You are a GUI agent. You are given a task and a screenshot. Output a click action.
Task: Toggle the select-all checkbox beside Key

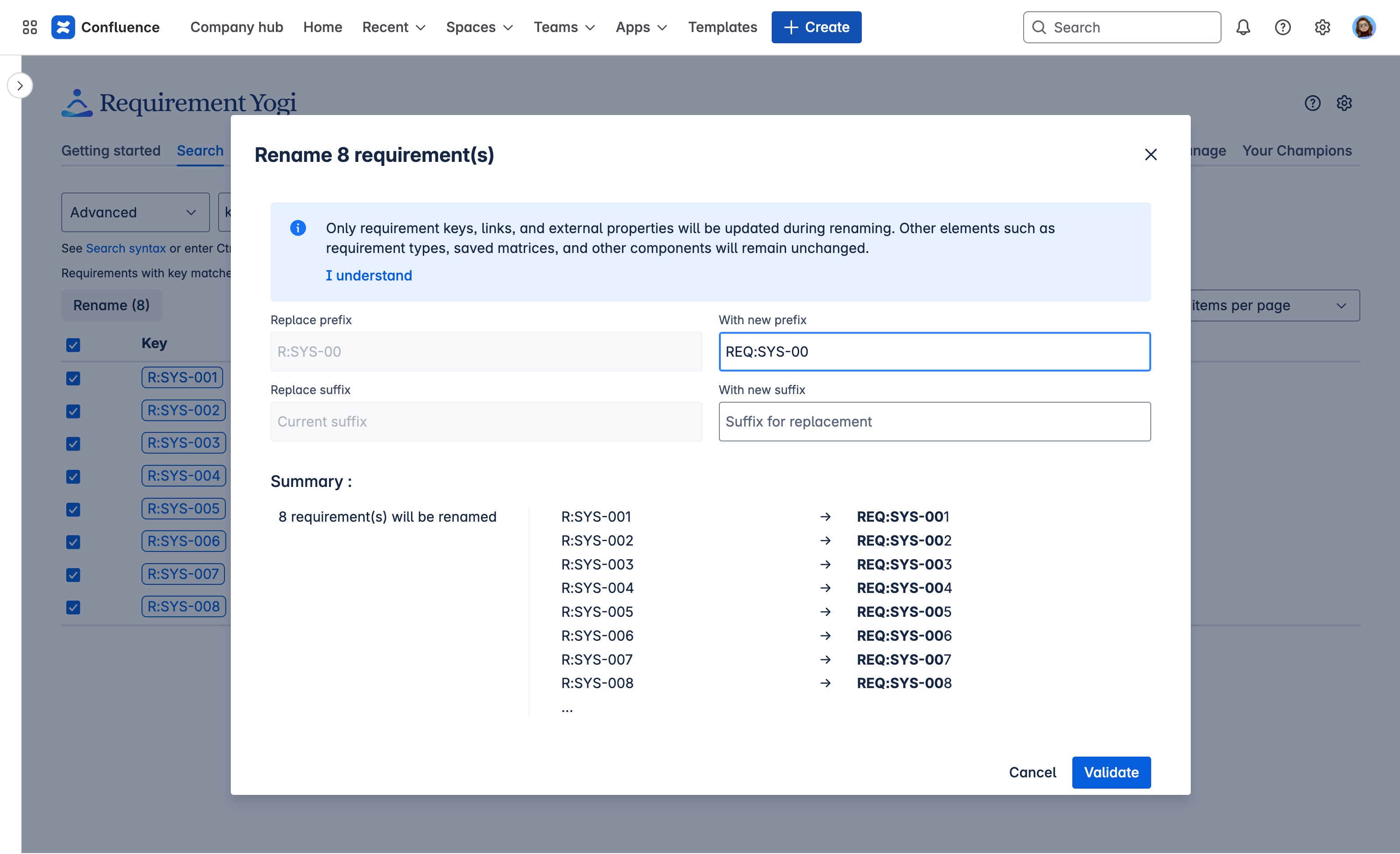coord(73,345)
